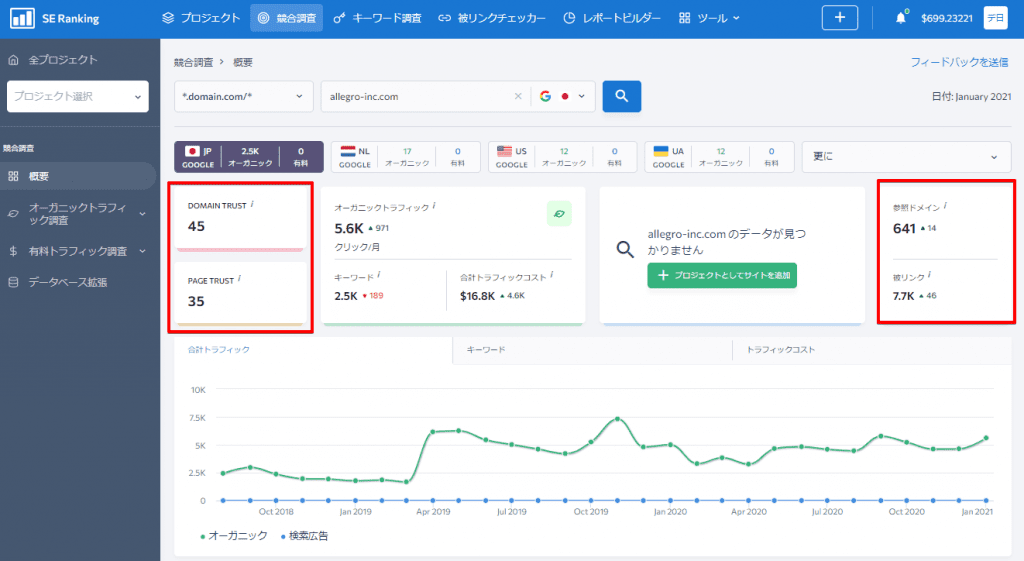The width and height of the screenshot is (1024, 561).
Task: Open the 更に regions dropdown
Action: [906, 157]
